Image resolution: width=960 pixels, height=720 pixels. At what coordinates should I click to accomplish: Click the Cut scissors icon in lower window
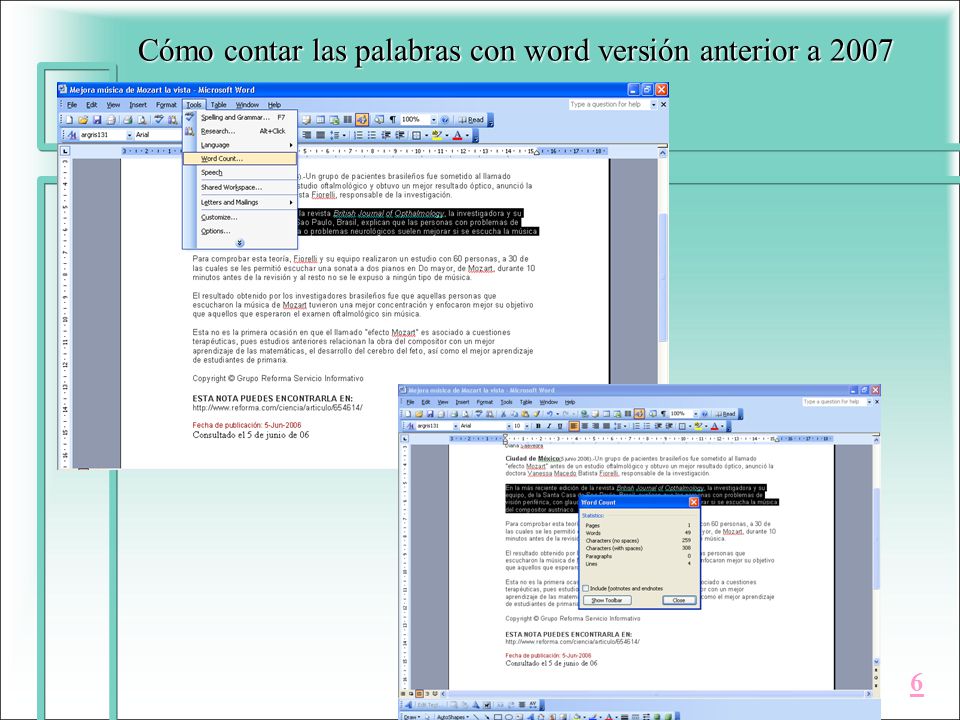504,414
